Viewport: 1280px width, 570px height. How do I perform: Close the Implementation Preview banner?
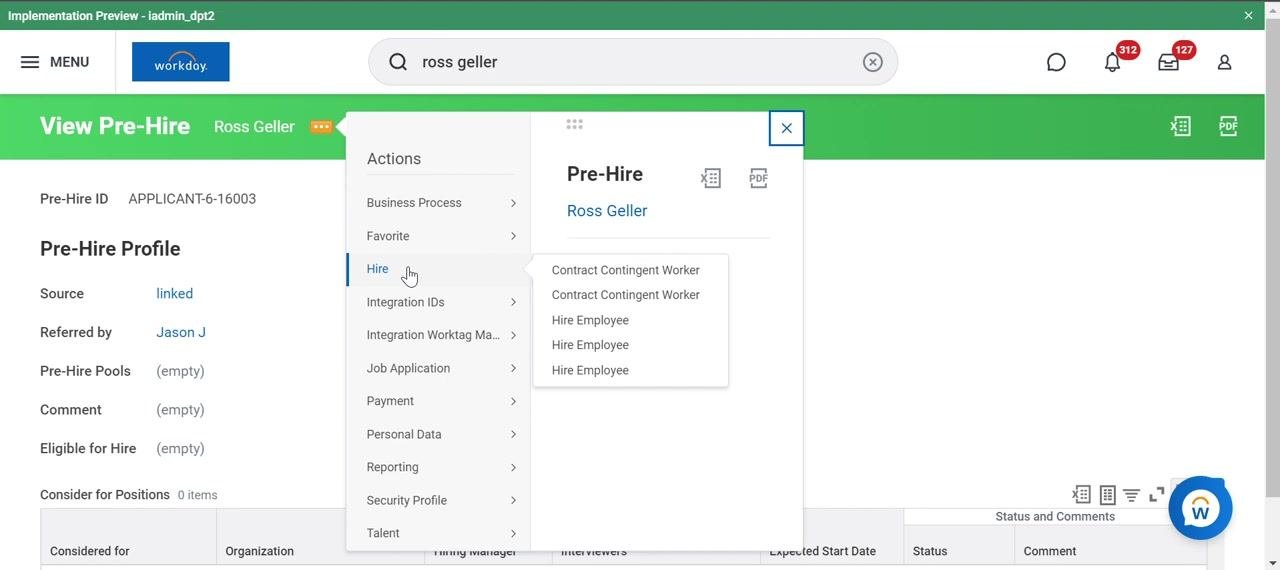(x=1248, y=15)
